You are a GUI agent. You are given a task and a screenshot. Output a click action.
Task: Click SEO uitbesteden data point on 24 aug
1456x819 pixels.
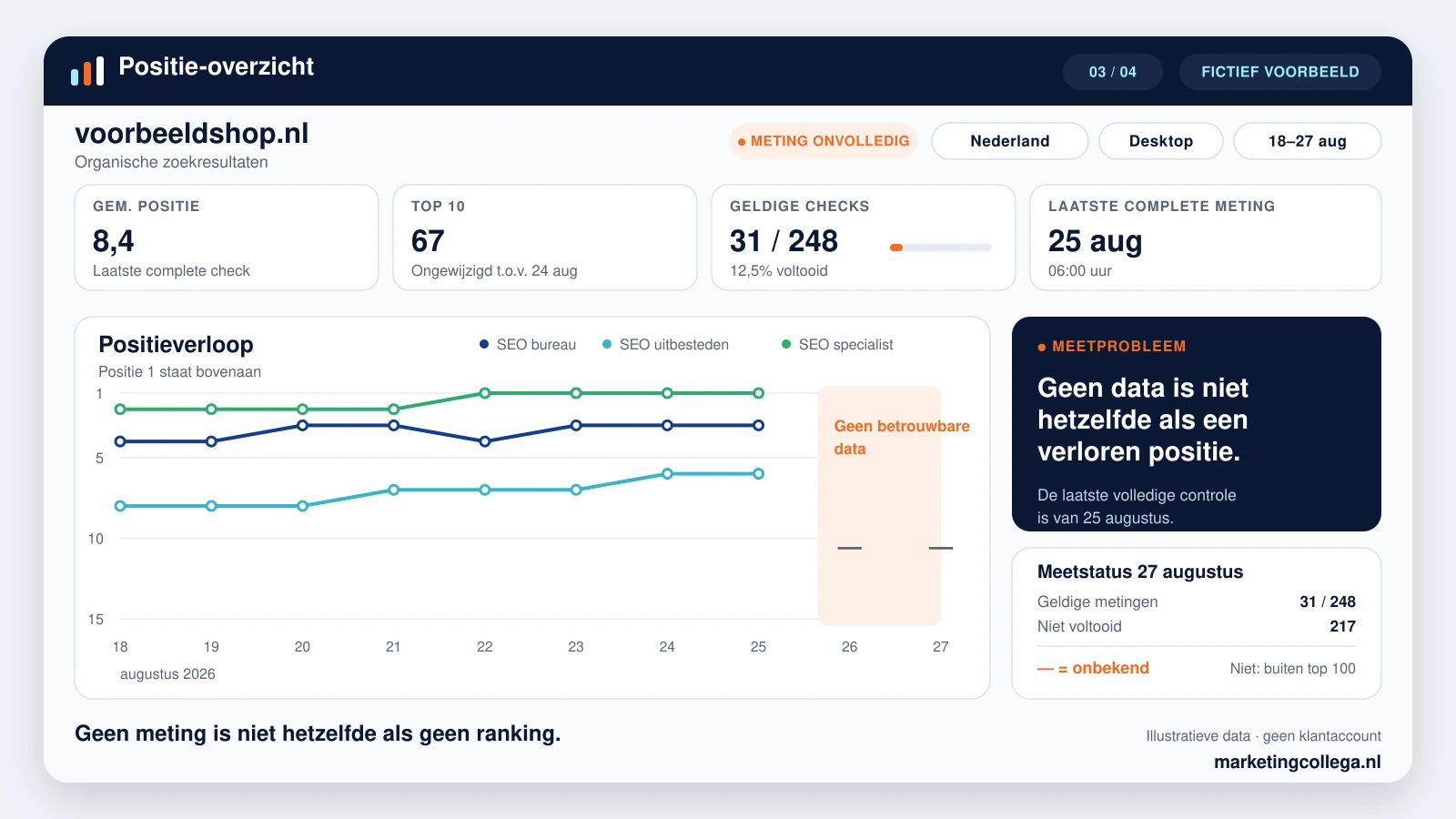(x=667, y=473)
